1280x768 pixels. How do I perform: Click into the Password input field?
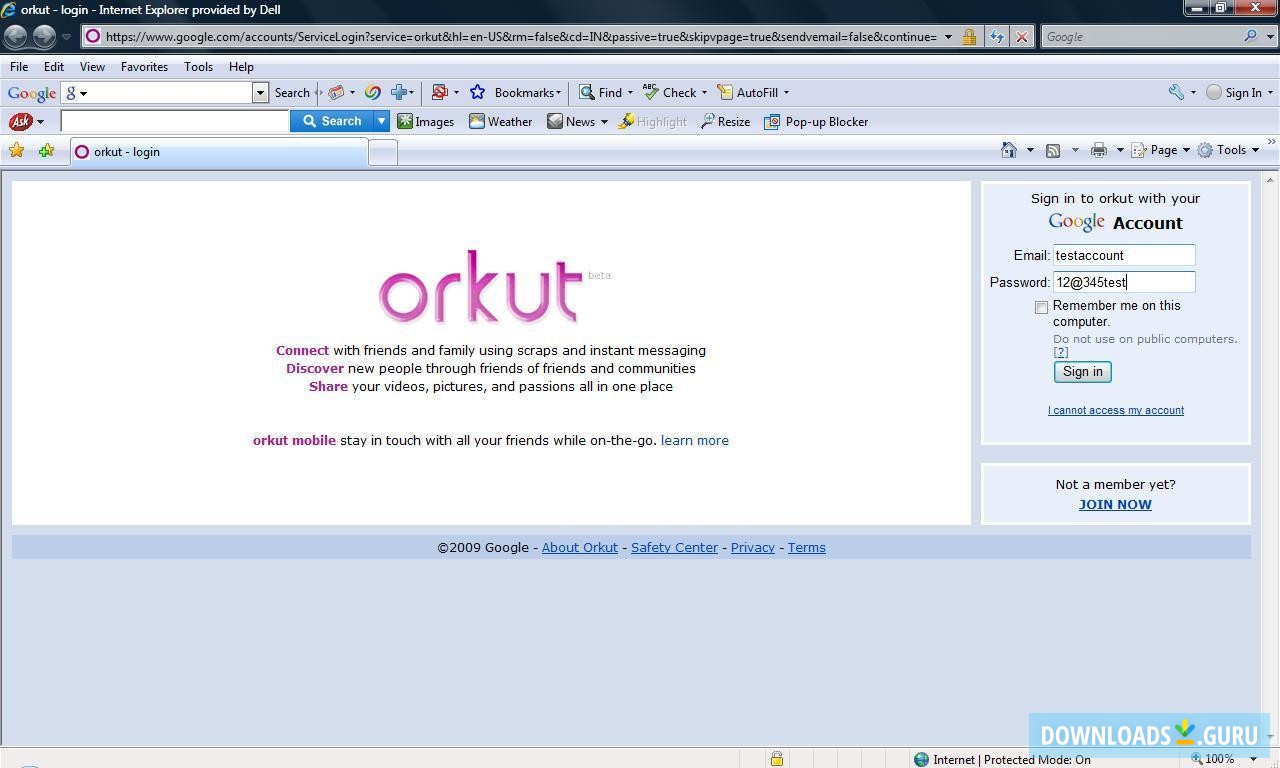(1124, 282)
